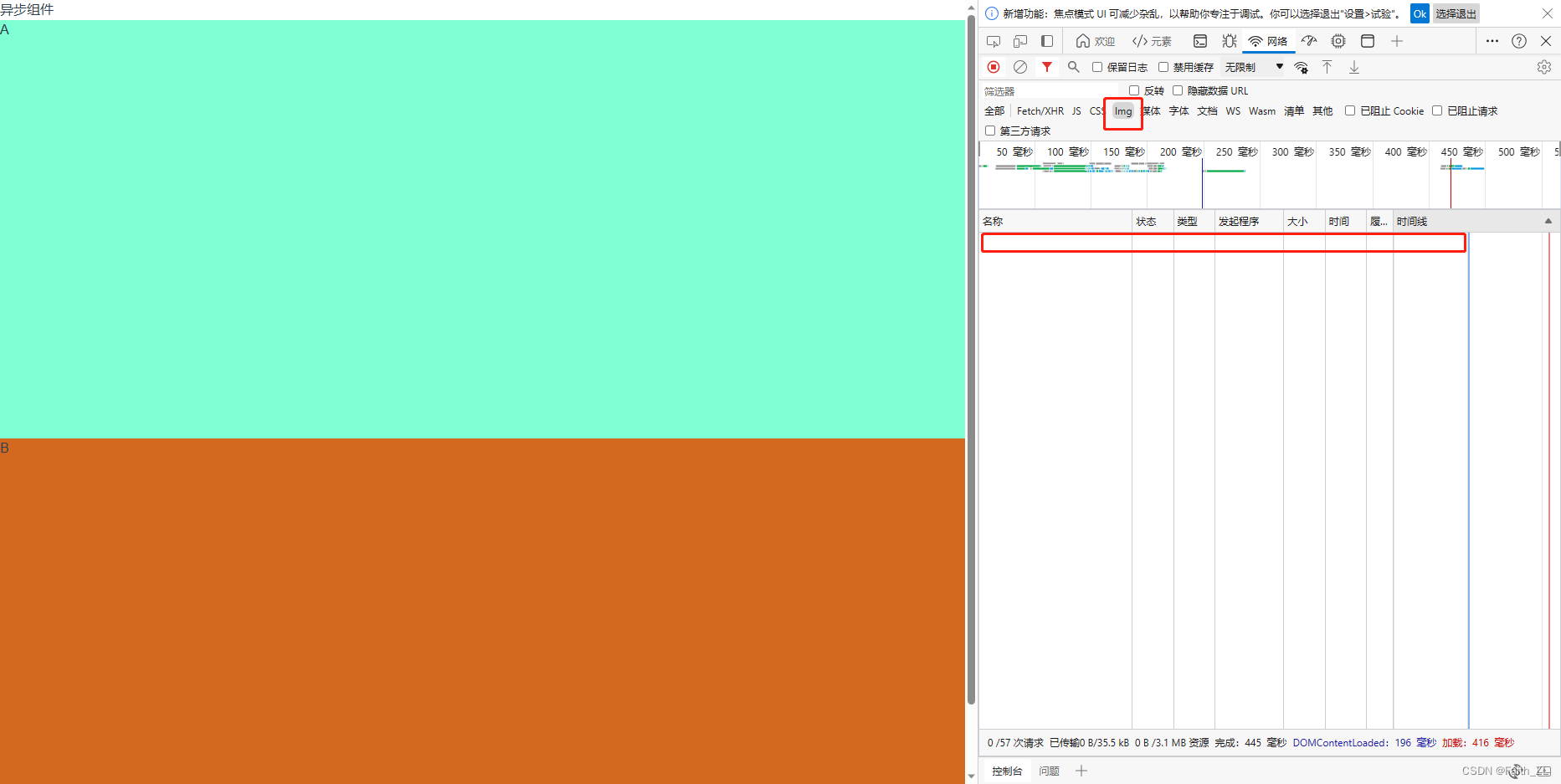The image size is (1561, 784).
Task: Open the memory chip icon panel
Action: tap(1338, 41)
